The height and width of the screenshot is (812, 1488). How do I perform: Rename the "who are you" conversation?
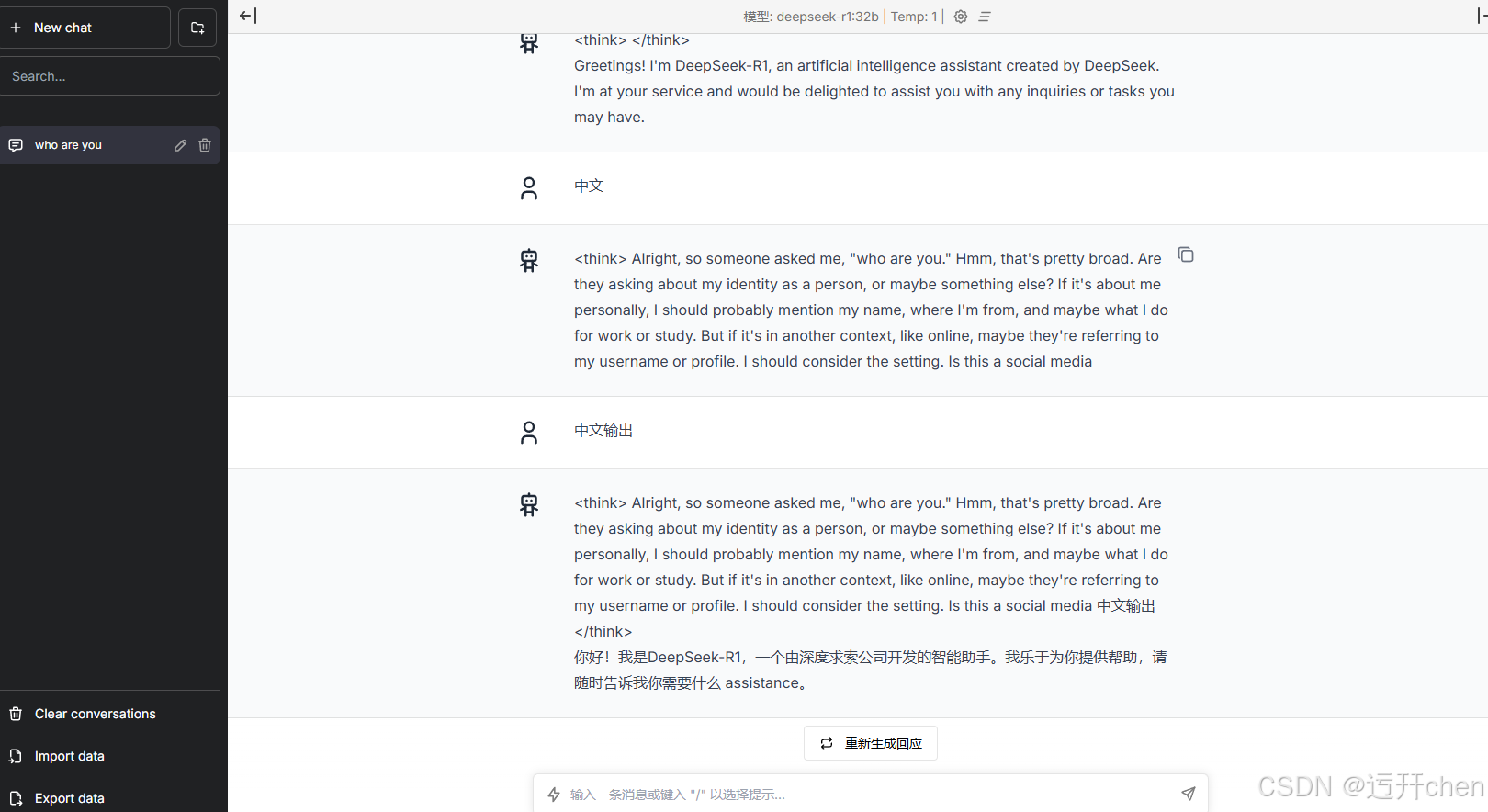[180, 145]
